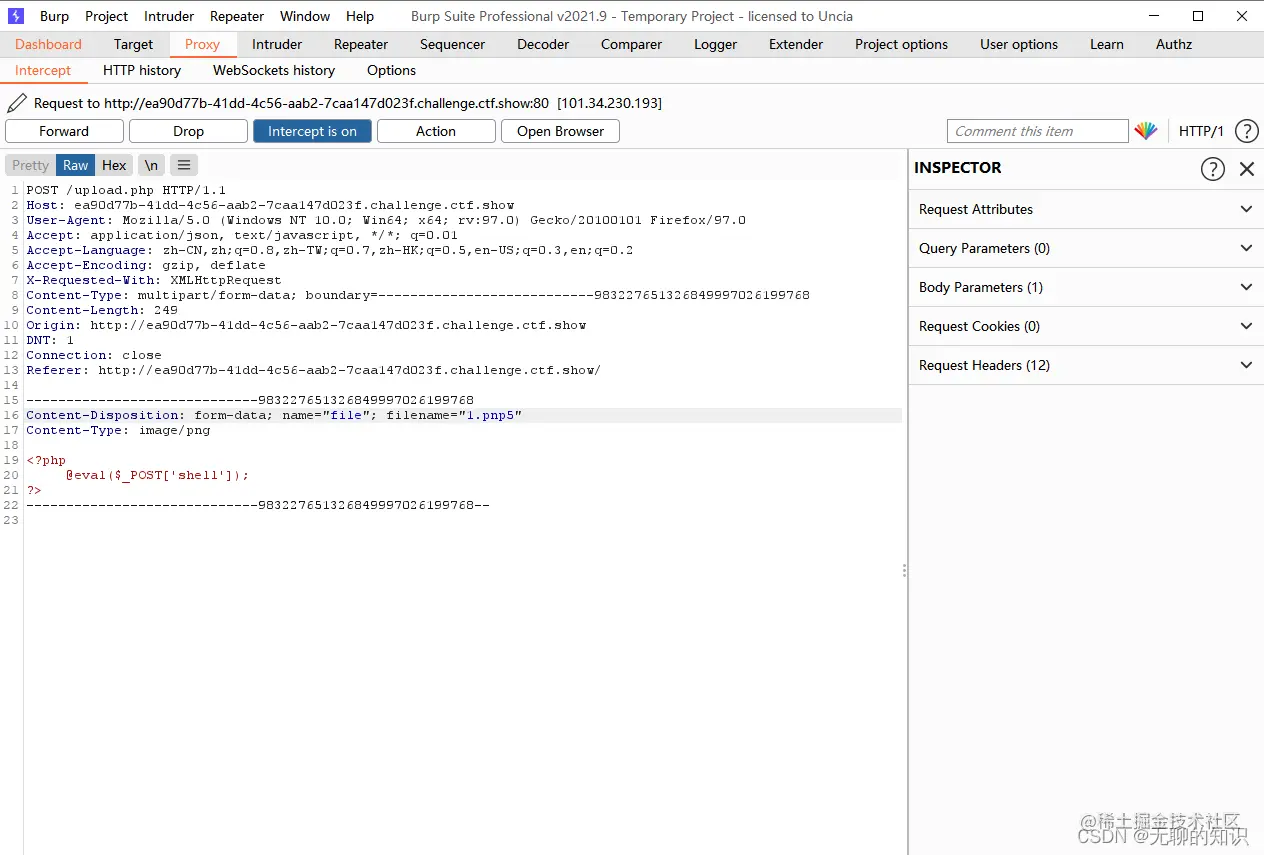Open the WebSockets history sub-tab
Screen dimensions: 1264x855
point(274,70)
